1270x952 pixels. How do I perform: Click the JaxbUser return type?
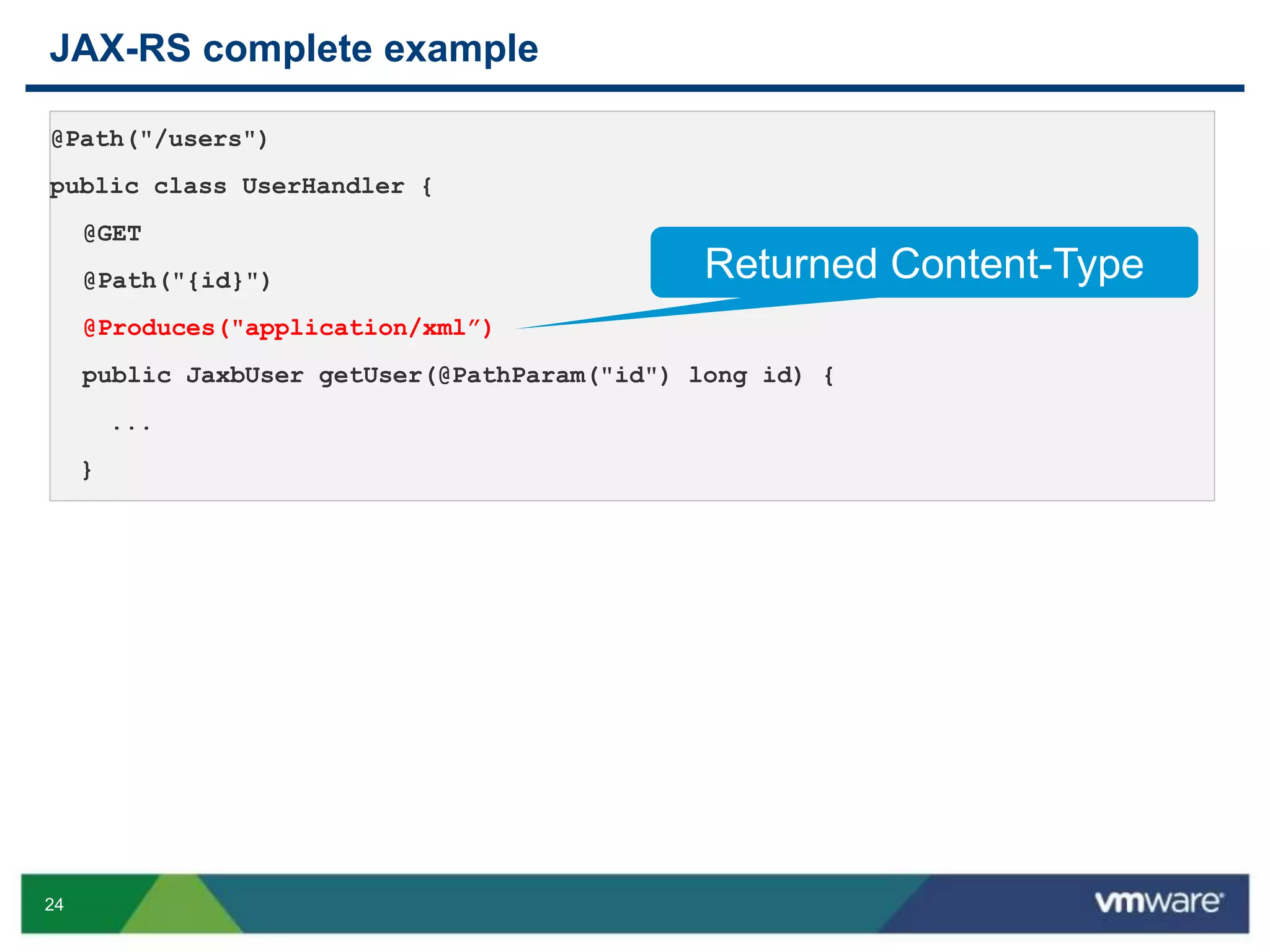(245, 376)
